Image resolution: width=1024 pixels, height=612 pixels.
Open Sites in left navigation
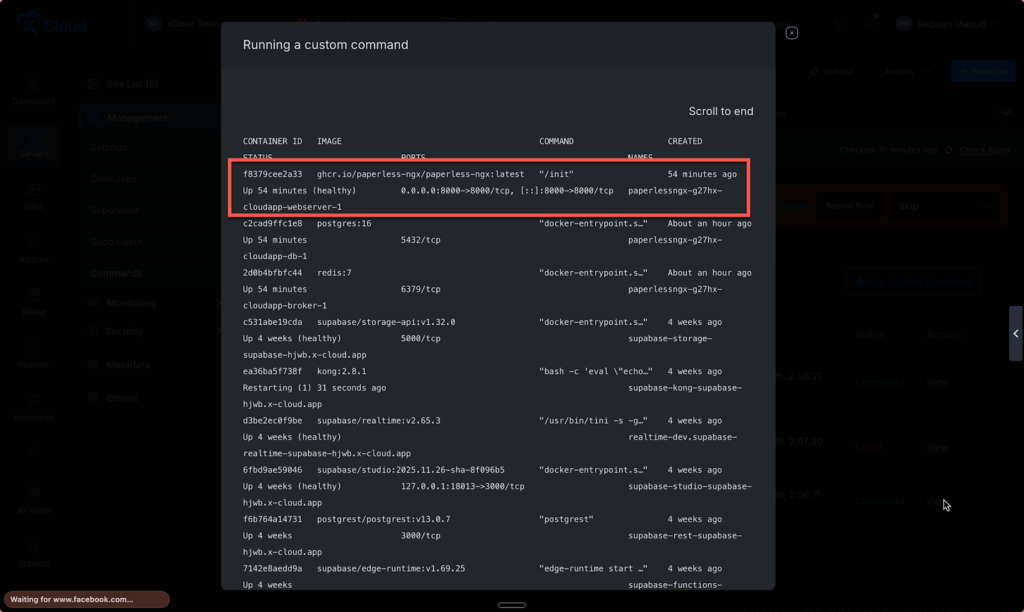tap(33, 197)
